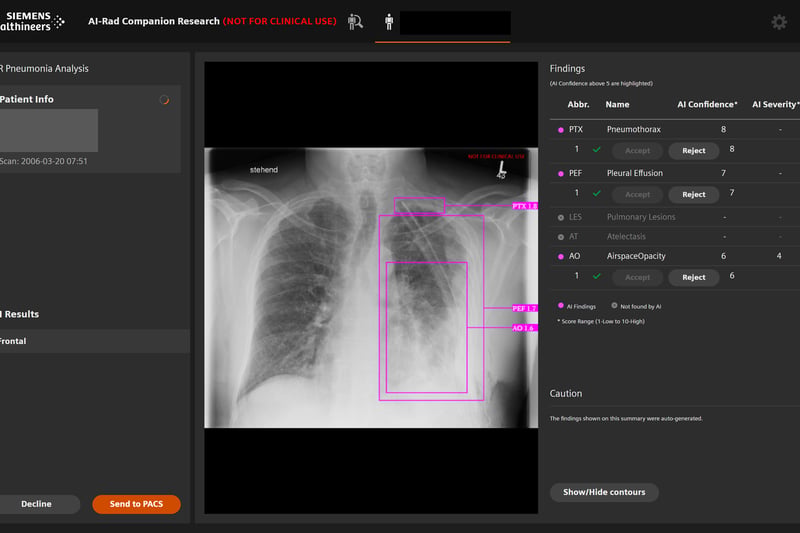Screen dimensions: 800x533
Task: Select the Atelectasis row name
Action: pyautogui.click(x=626, y=237)
